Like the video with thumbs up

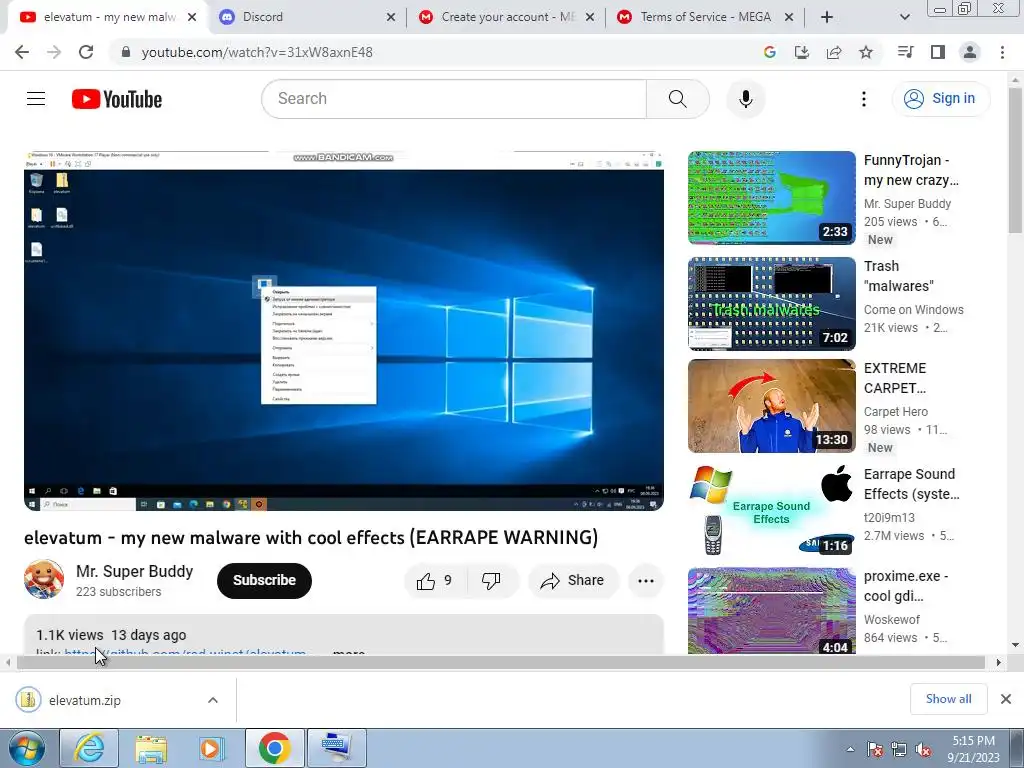point(436,581)
